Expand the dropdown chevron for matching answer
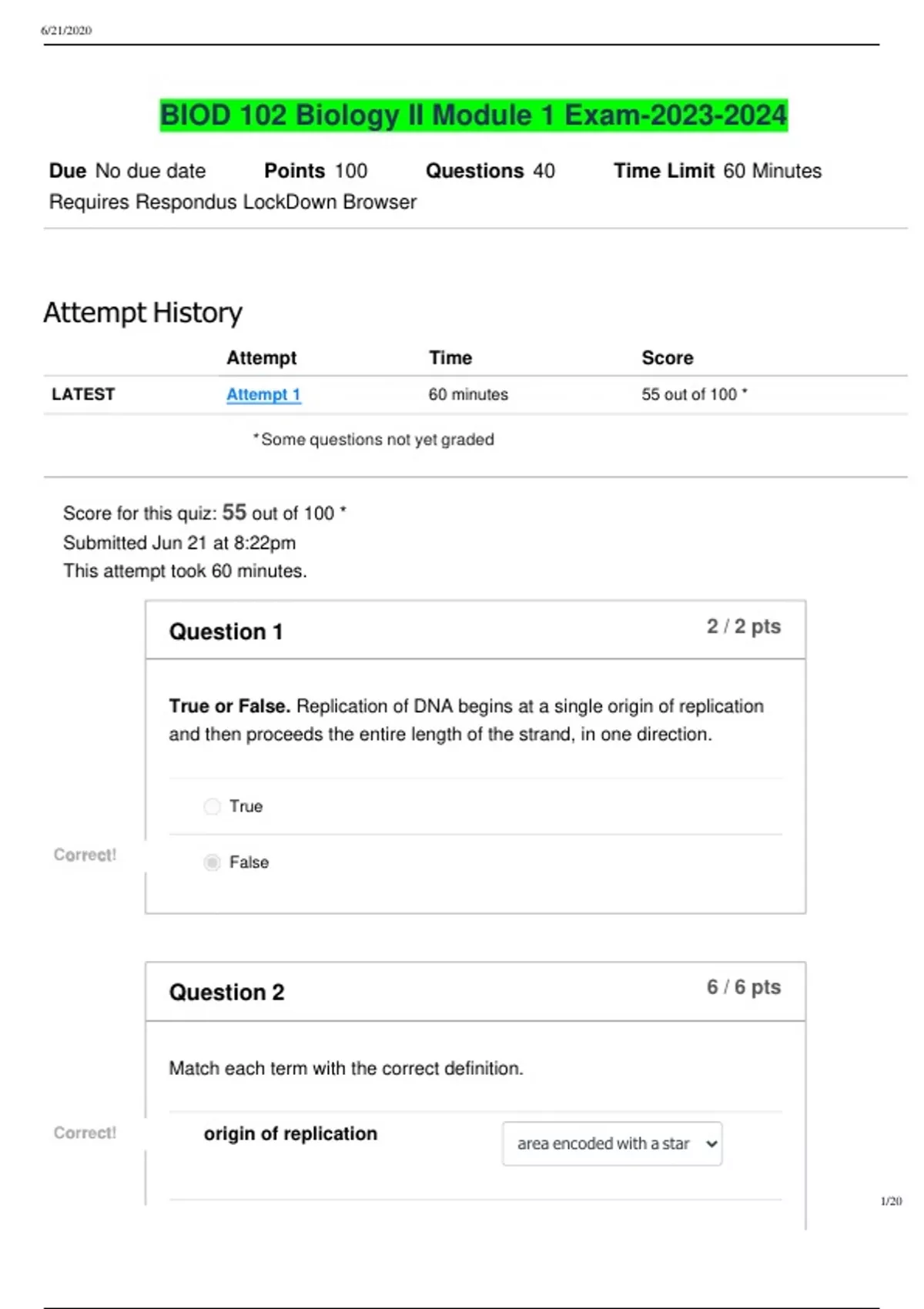This screenshot has width=924, height=1309. point(710,1143)
